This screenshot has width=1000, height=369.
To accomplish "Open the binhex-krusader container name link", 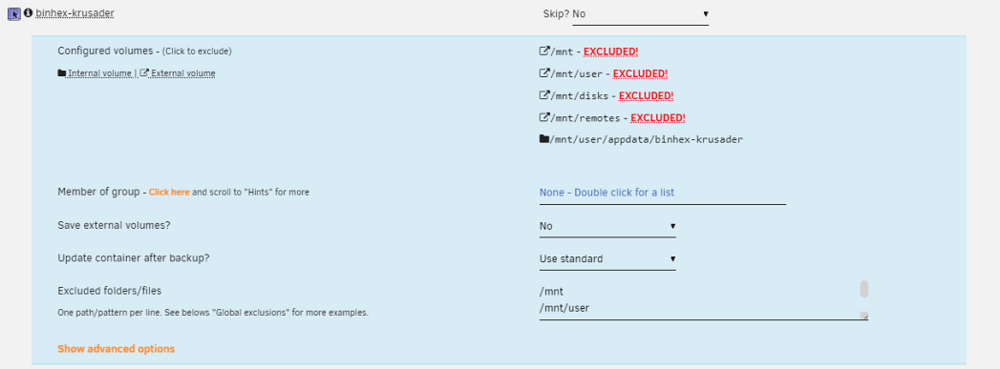I will (x=75, y=13).
